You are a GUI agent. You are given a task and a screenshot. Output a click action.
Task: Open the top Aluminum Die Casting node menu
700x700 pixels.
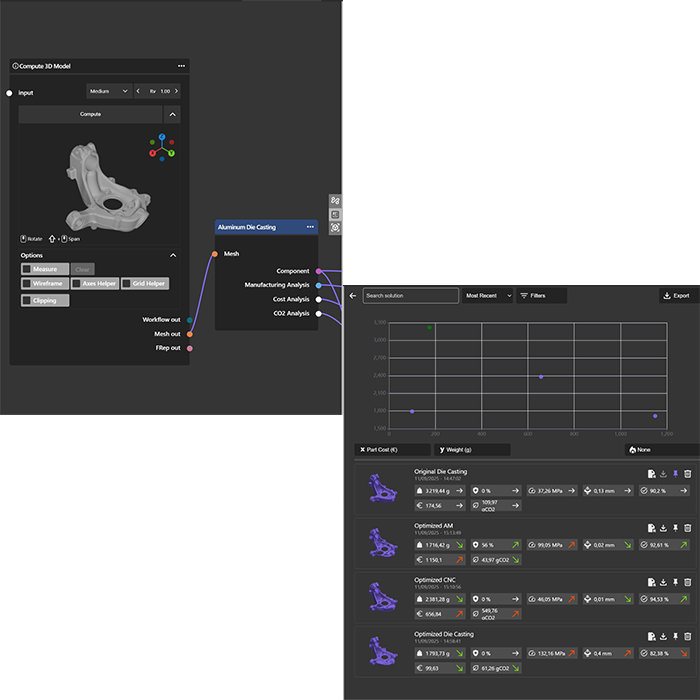(310, 227)
